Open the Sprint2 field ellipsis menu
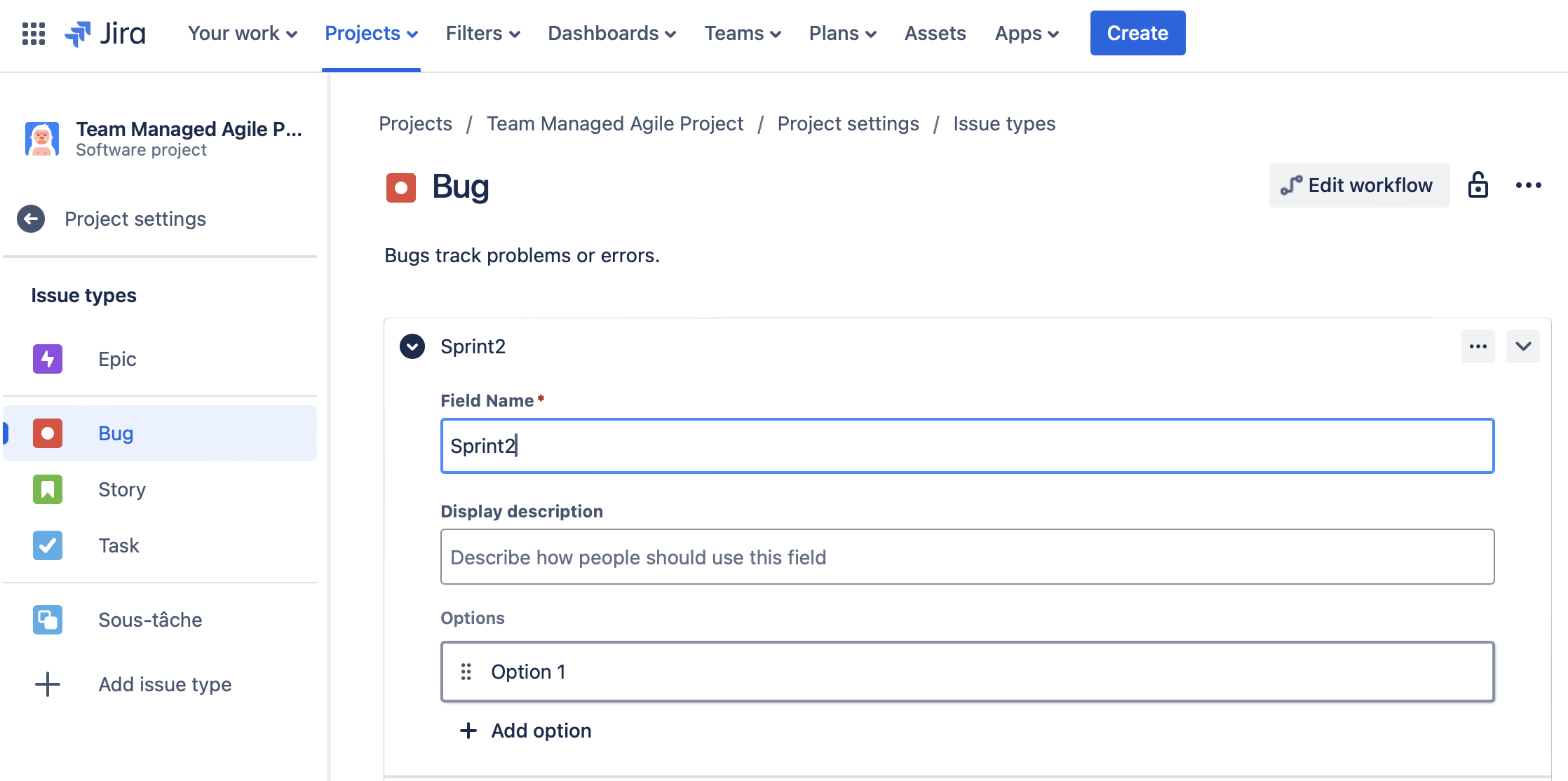Screen dimensions: 1568x781 click(1478, 346)
